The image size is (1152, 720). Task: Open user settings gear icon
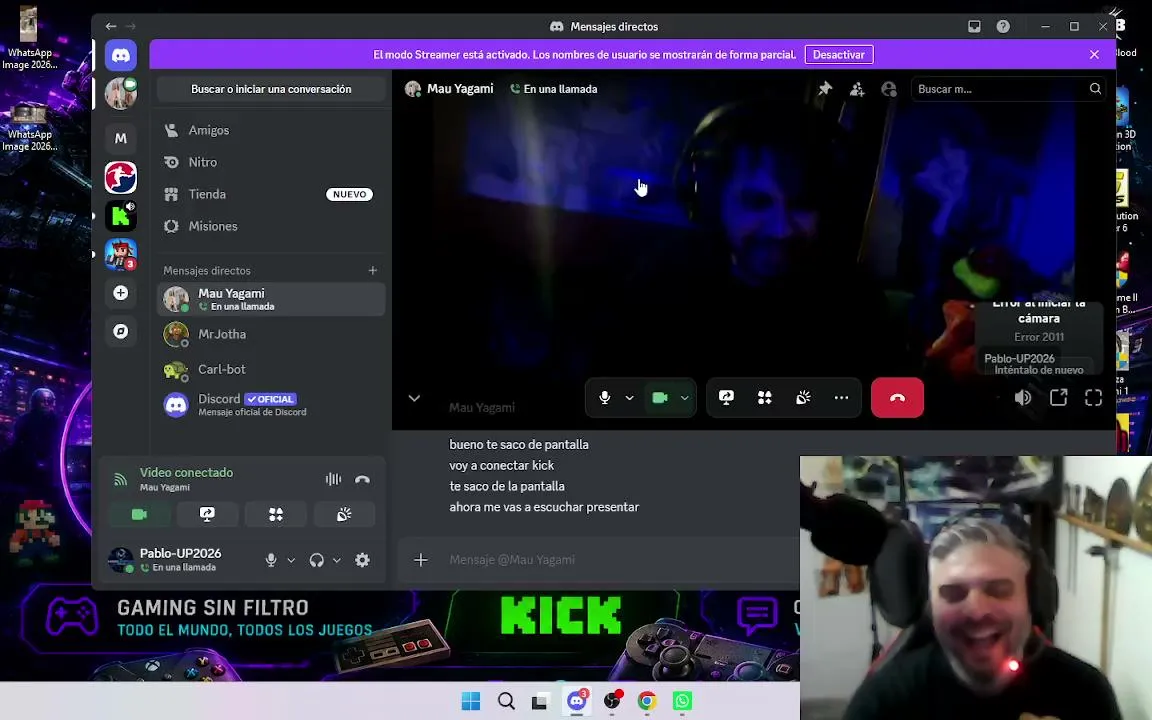pyautogui.click(x=362, y=560)
